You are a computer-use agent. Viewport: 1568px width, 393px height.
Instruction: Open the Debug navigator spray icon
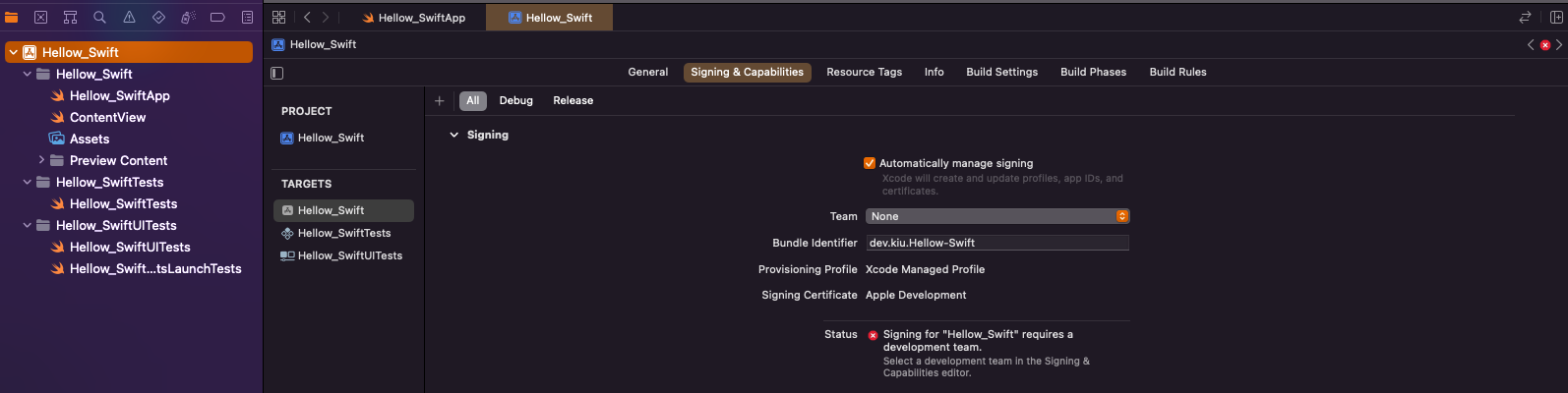point(188,17)
